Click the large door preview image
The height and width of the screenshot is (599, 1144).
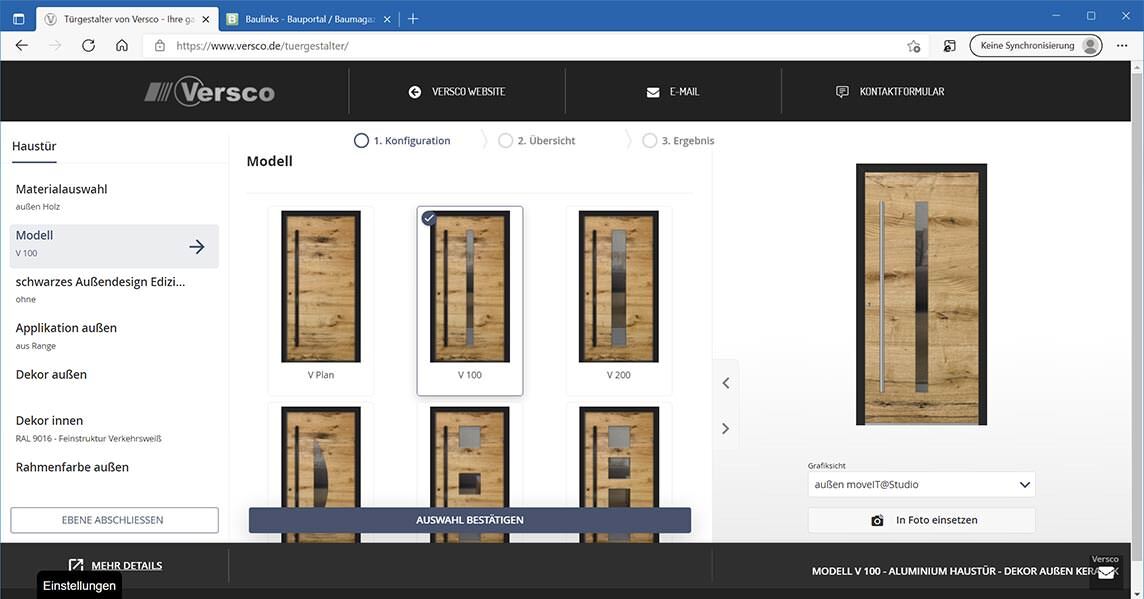click(x=921, y=294)
